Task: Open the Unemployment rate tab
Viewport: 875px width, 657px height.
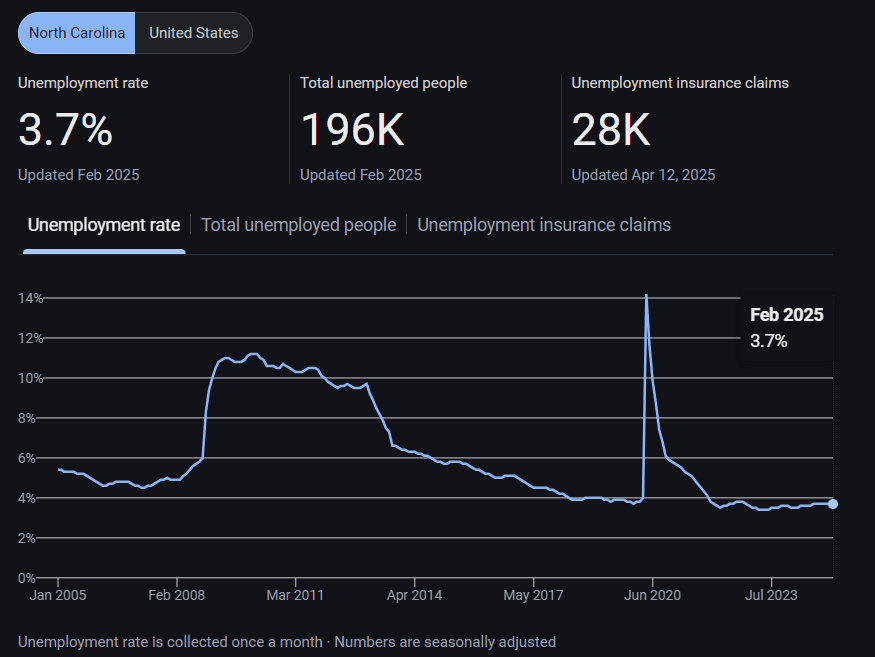Action: [104, 225]
